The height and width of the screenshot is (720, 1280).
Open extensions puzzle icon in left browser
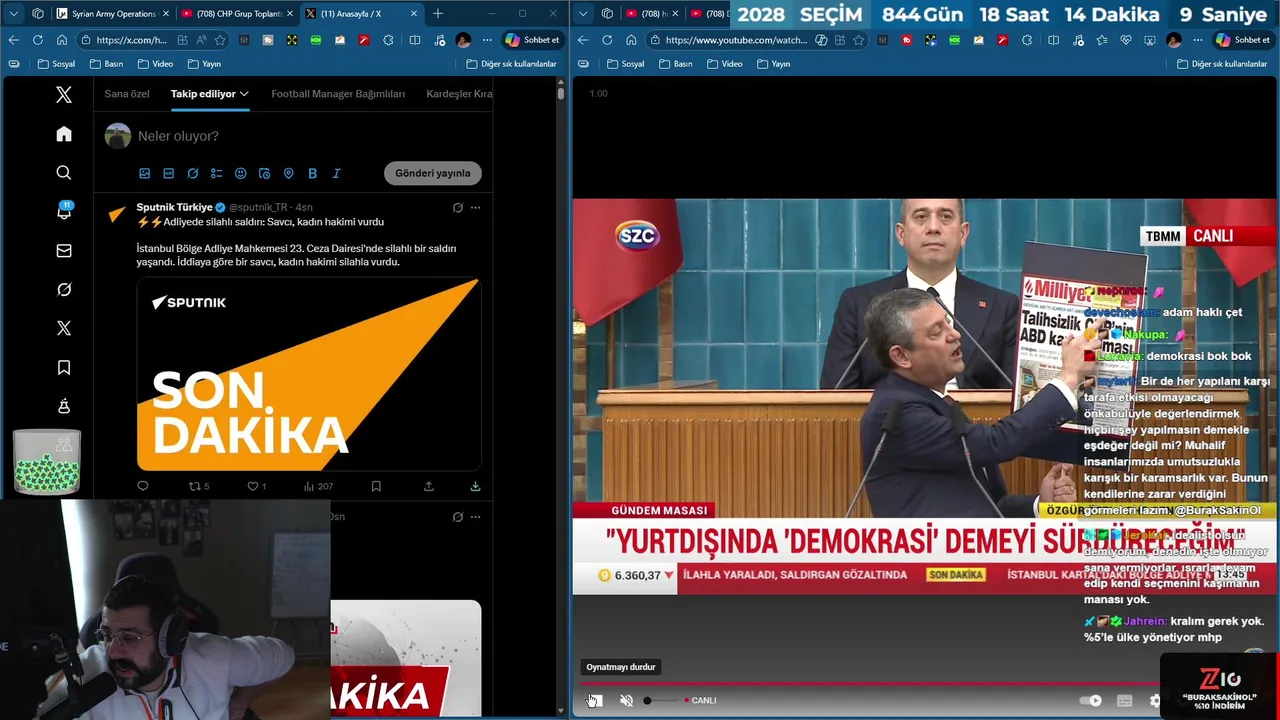[388, 40]
